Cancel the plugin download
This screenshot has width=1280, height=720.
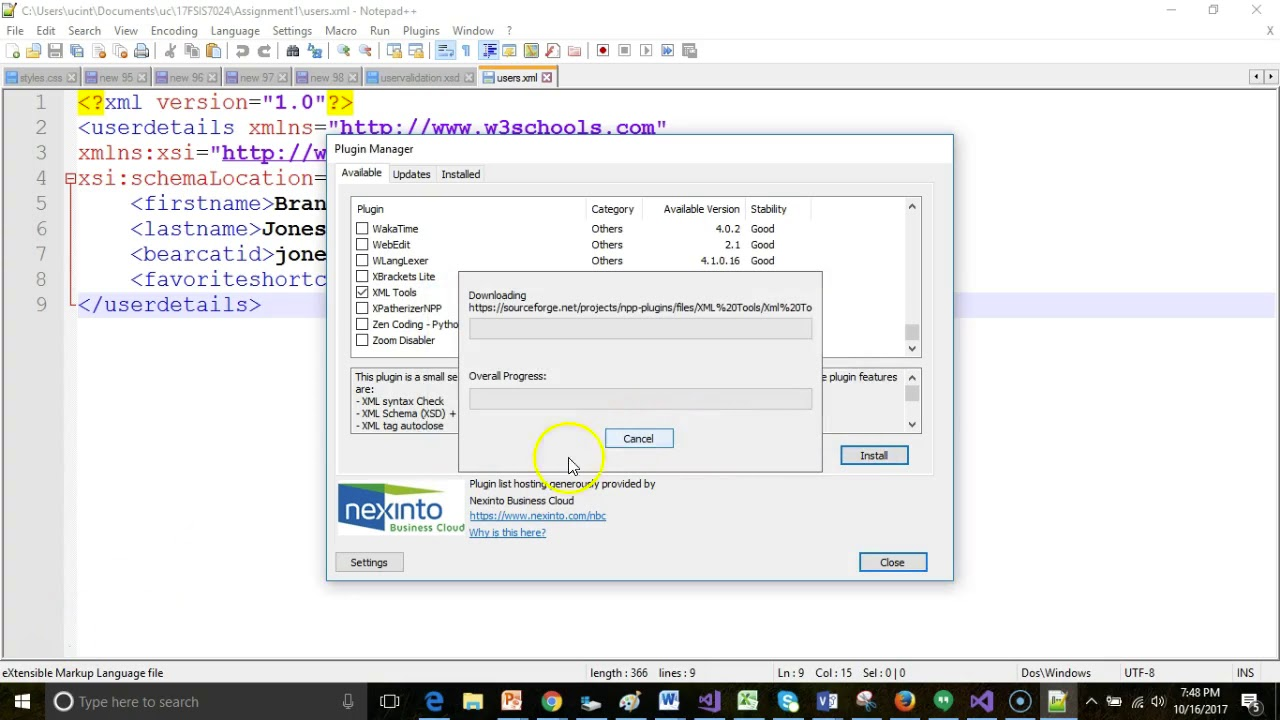pyautogui.click(x=638, y=439)
